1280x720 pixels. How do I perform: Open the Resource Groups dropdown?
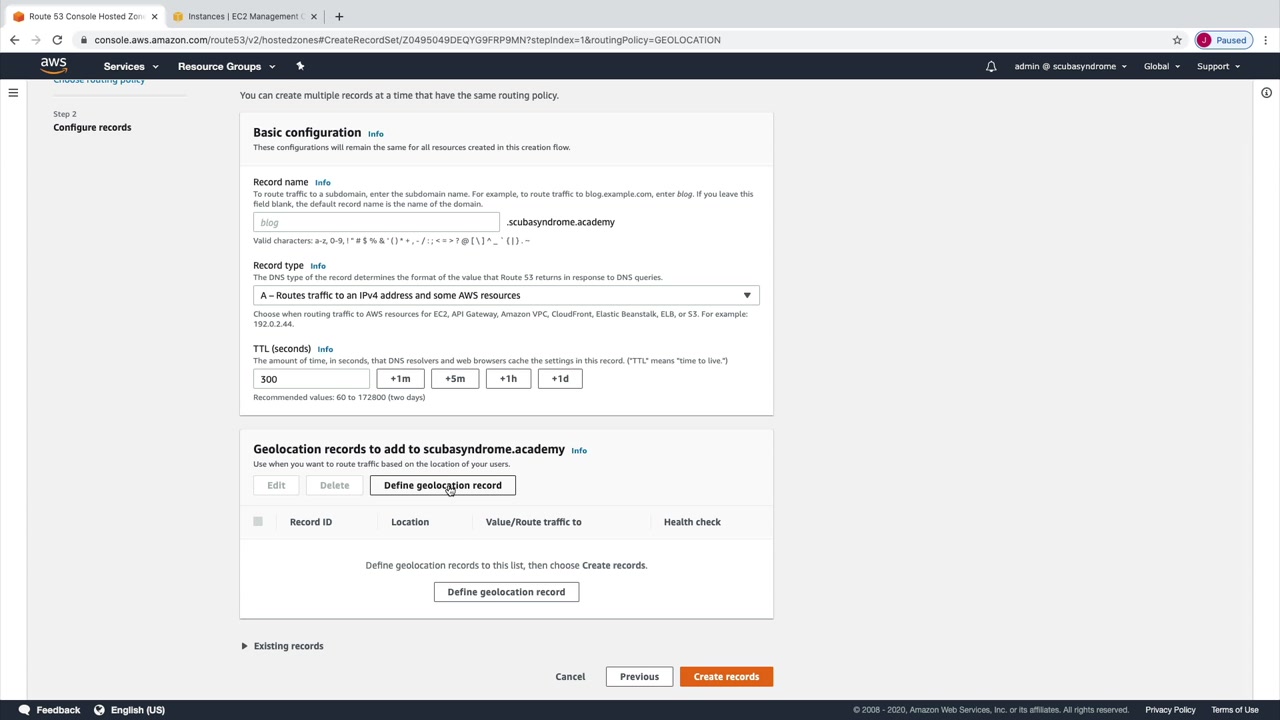click(226, 66)
